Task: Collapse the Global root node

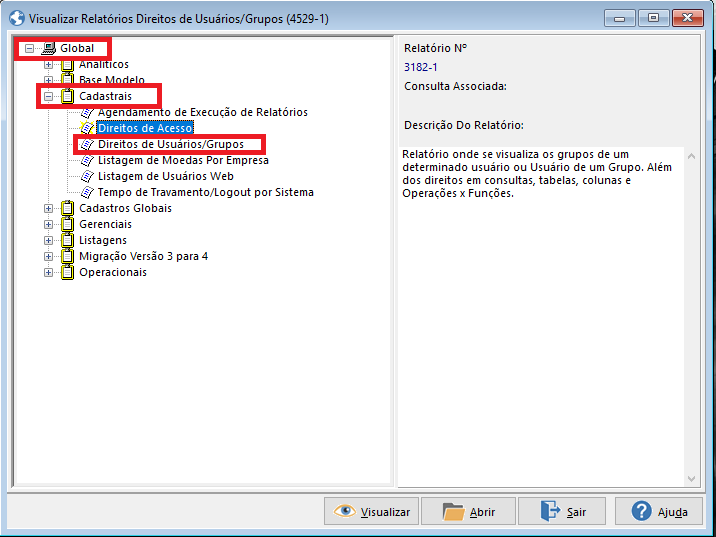Action: pos(30,48)
